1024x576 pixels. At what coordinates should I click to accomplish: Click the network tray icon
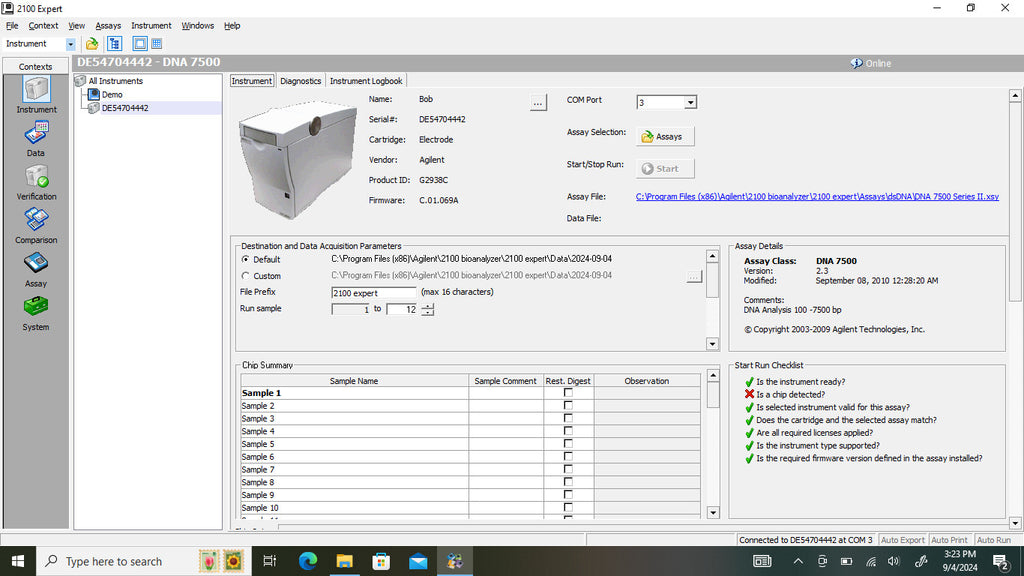pos(871,561)
